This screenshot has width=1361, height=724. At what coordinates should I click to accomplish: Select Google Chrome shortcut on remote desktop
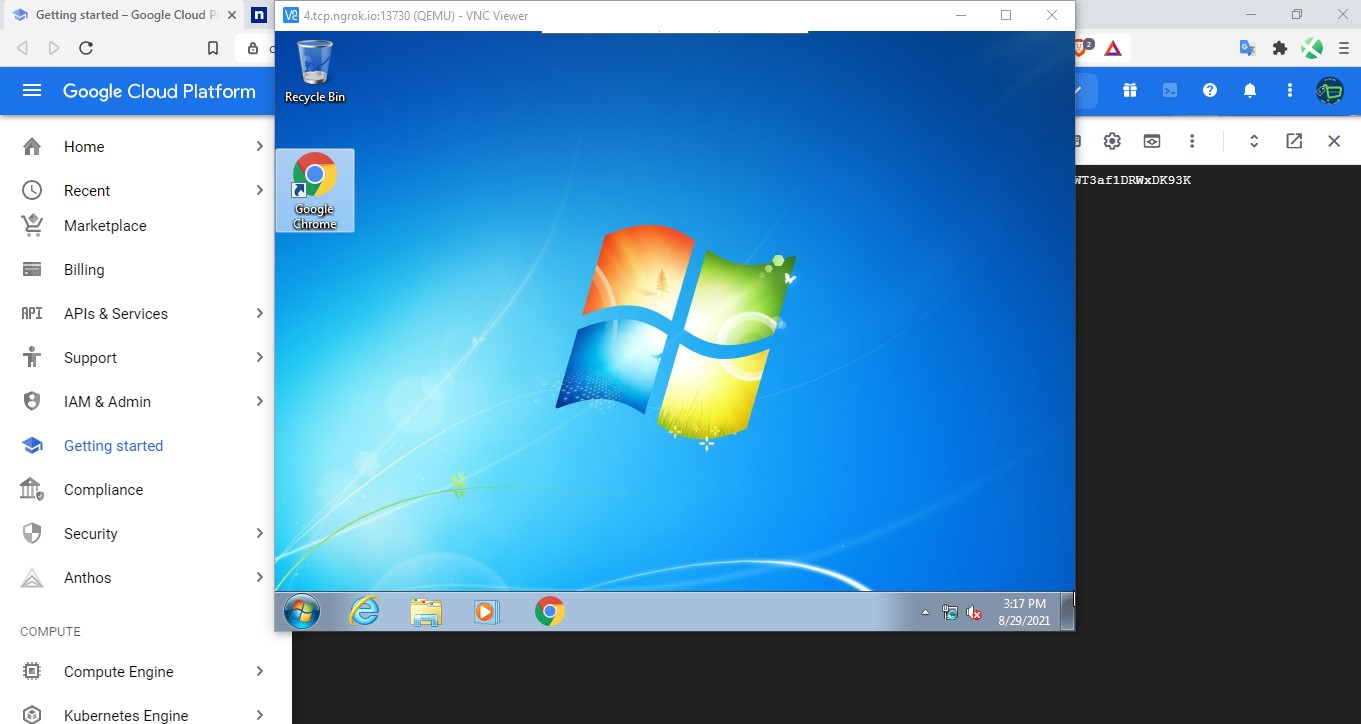[315, 191]
